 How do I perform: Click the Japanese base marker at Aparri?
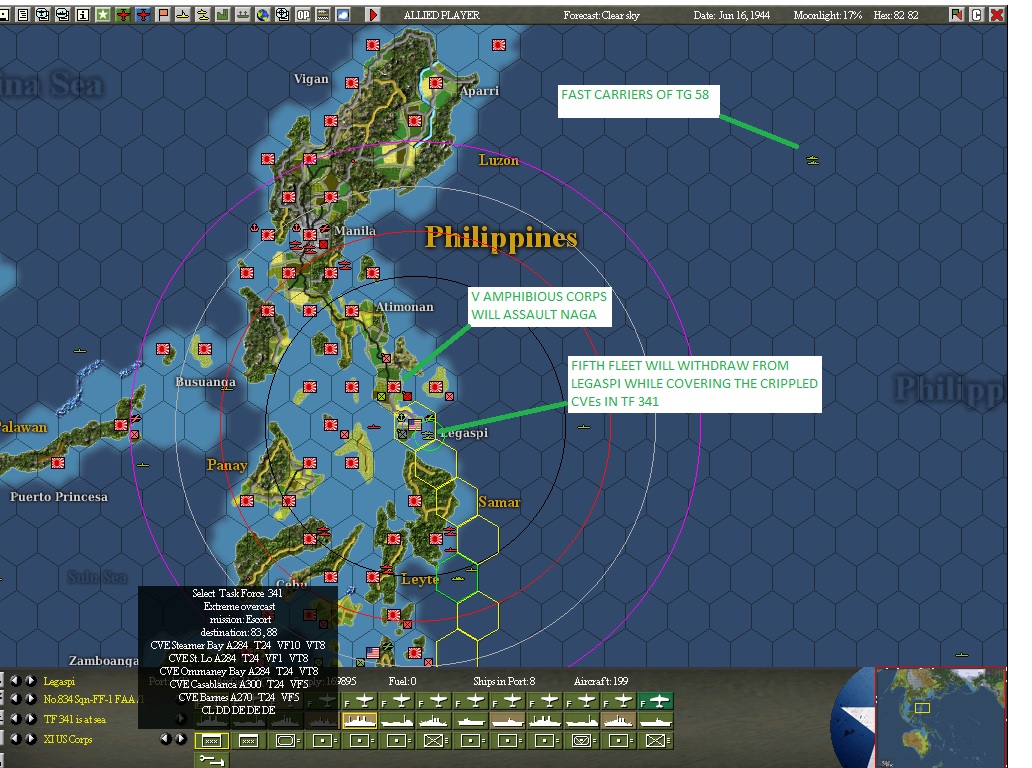[x=436, y=82]
